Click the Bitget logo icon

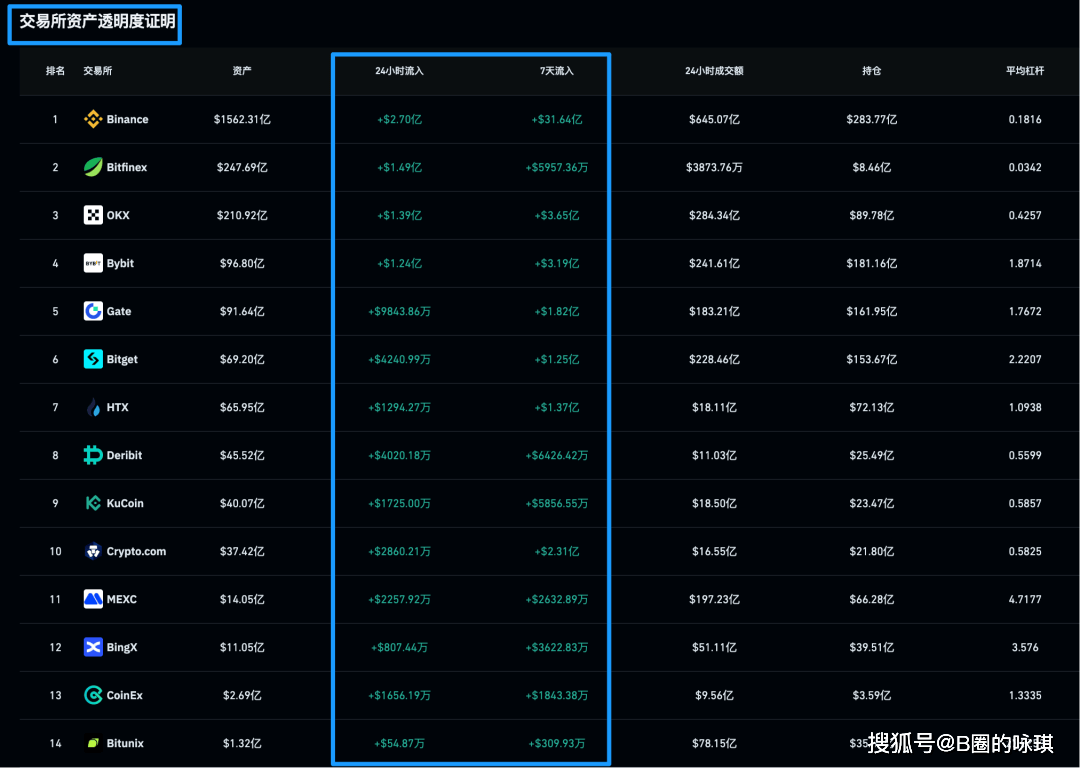point(93,359)
